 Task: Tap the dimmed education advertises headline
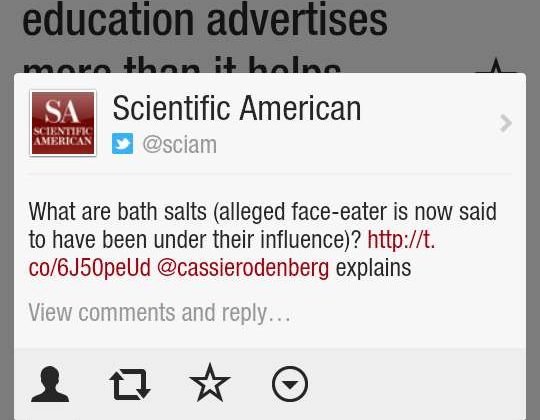(205, 19)
